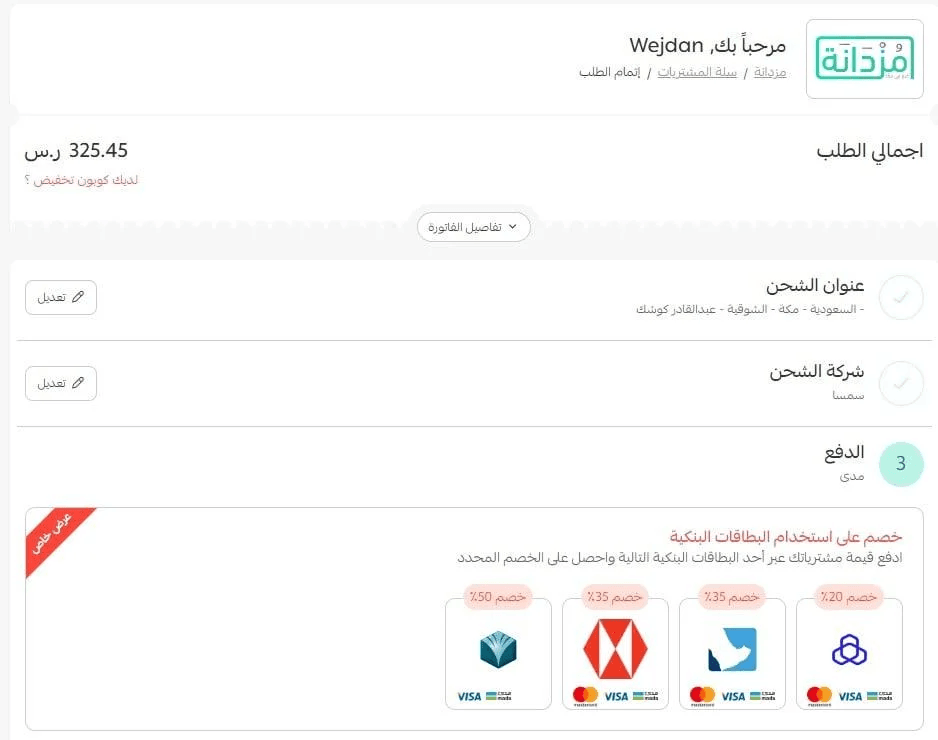Open the discount coupon link
Viewport: 938px width, 740px height.
81,180
